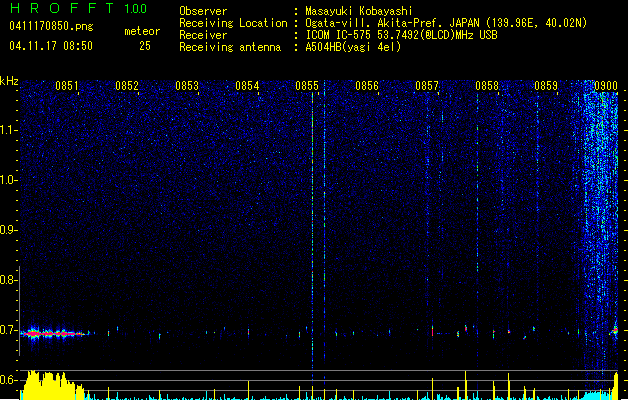Screen dimensions: 629x400
Task: Click the 0.7 kHz axis label
Action: (8, 330)
